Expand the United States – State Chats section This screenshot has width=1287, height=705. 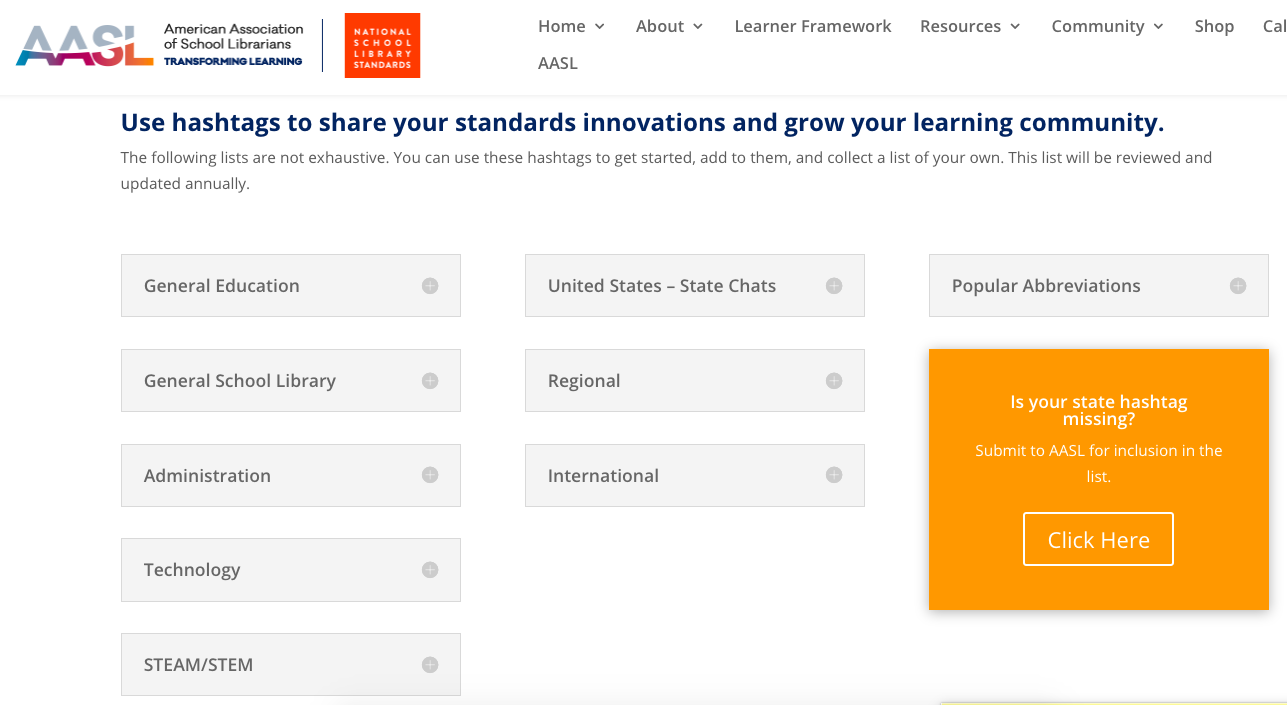click(834, 285)
